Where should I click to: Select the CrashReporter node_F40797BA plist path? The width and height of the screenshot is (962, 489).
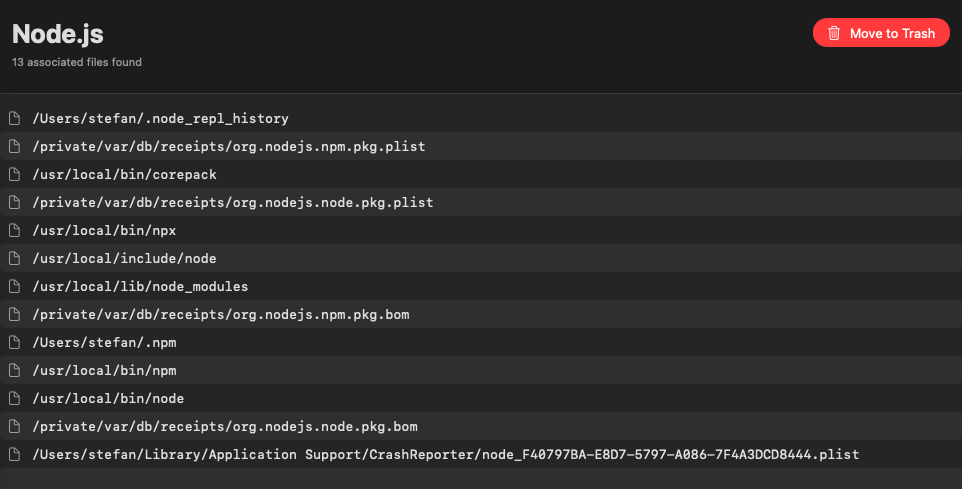445,455
